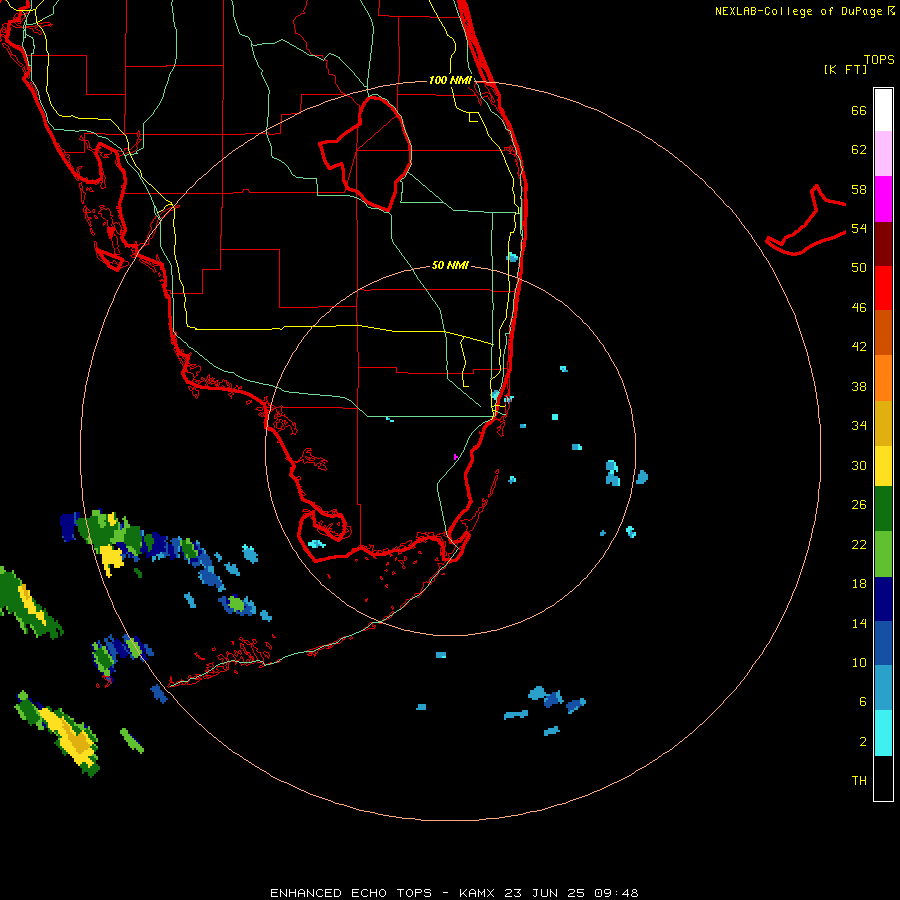The height and width of the screenshot is (900, 900).
Task: Click the white swatch atop the tops scale
Action: point(883,110)
